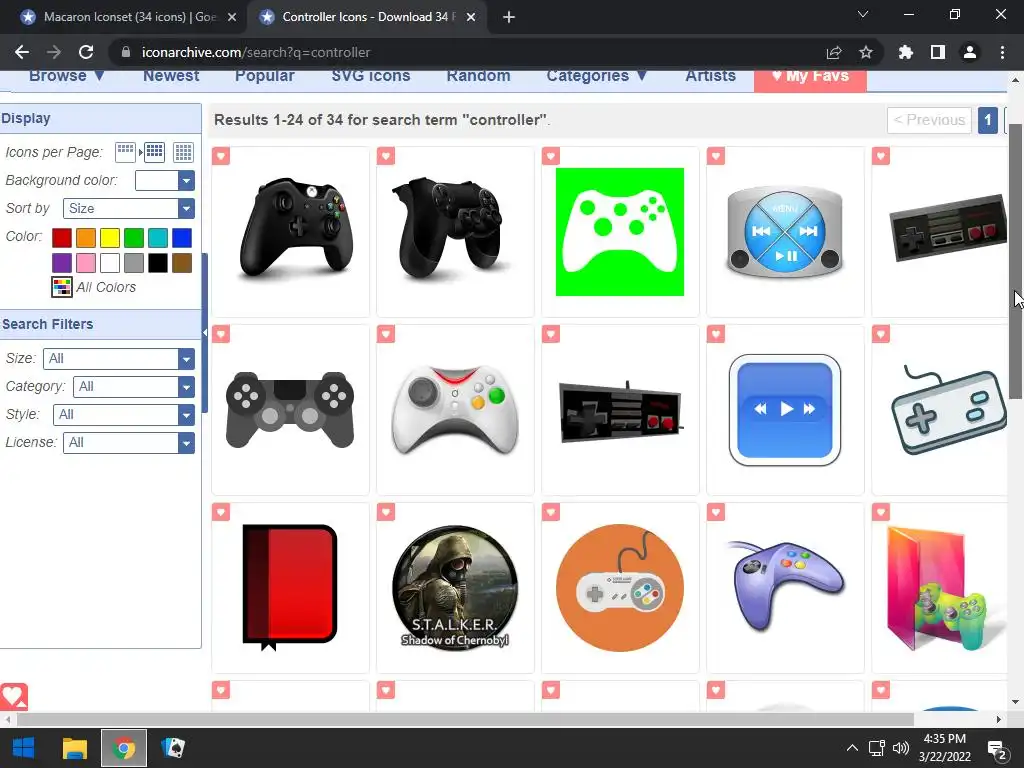This screenshot has height=768, width=1024.
Task: Go to results page 1
Action: (987, 120)
